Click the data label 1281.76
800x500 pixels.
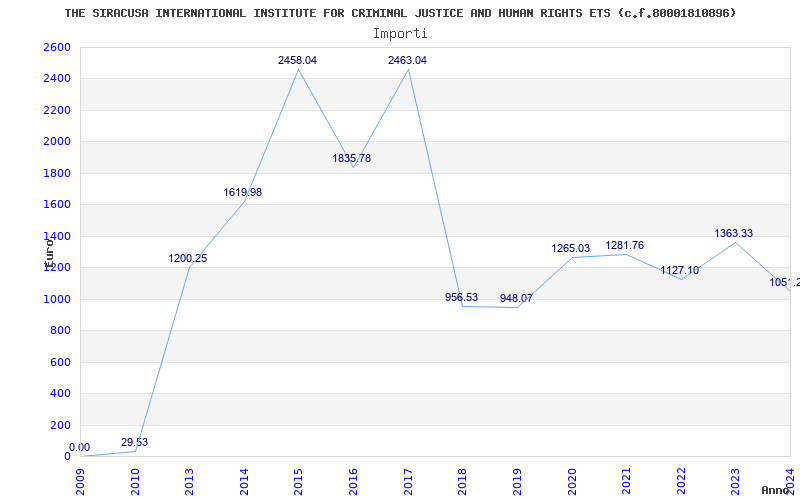tap(624, 245)
